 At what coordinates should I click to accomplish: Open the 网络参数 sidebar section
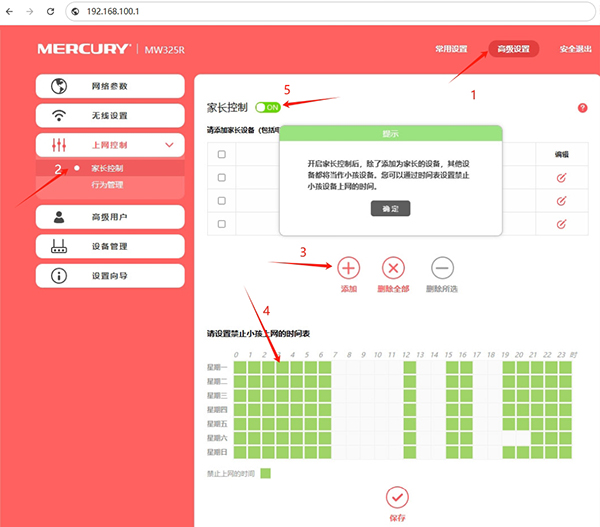click(110, 86)
